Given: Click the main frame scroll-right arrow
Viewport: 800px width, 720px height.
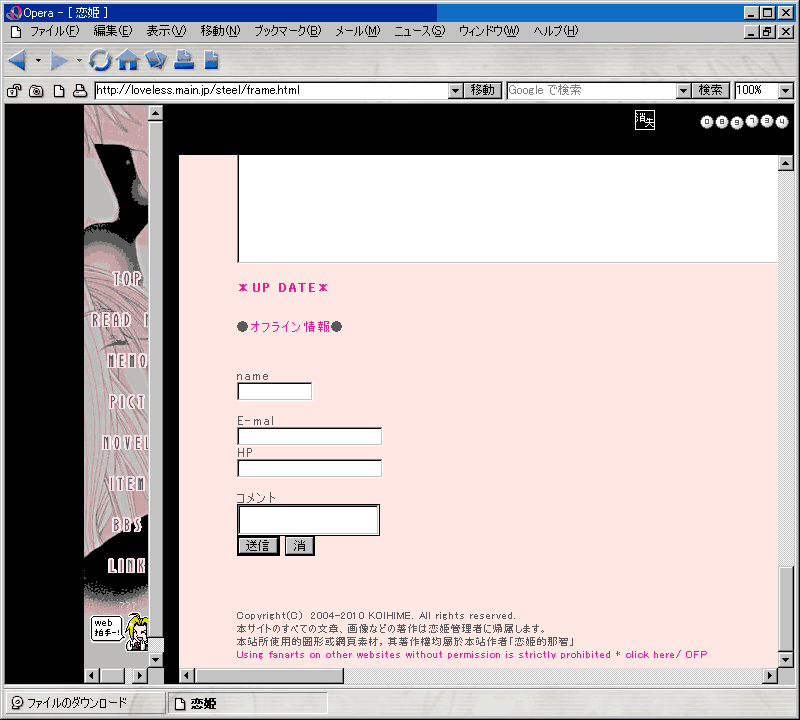Looking at the screenshot, I should pyautogui.click(x=770, y=676).
